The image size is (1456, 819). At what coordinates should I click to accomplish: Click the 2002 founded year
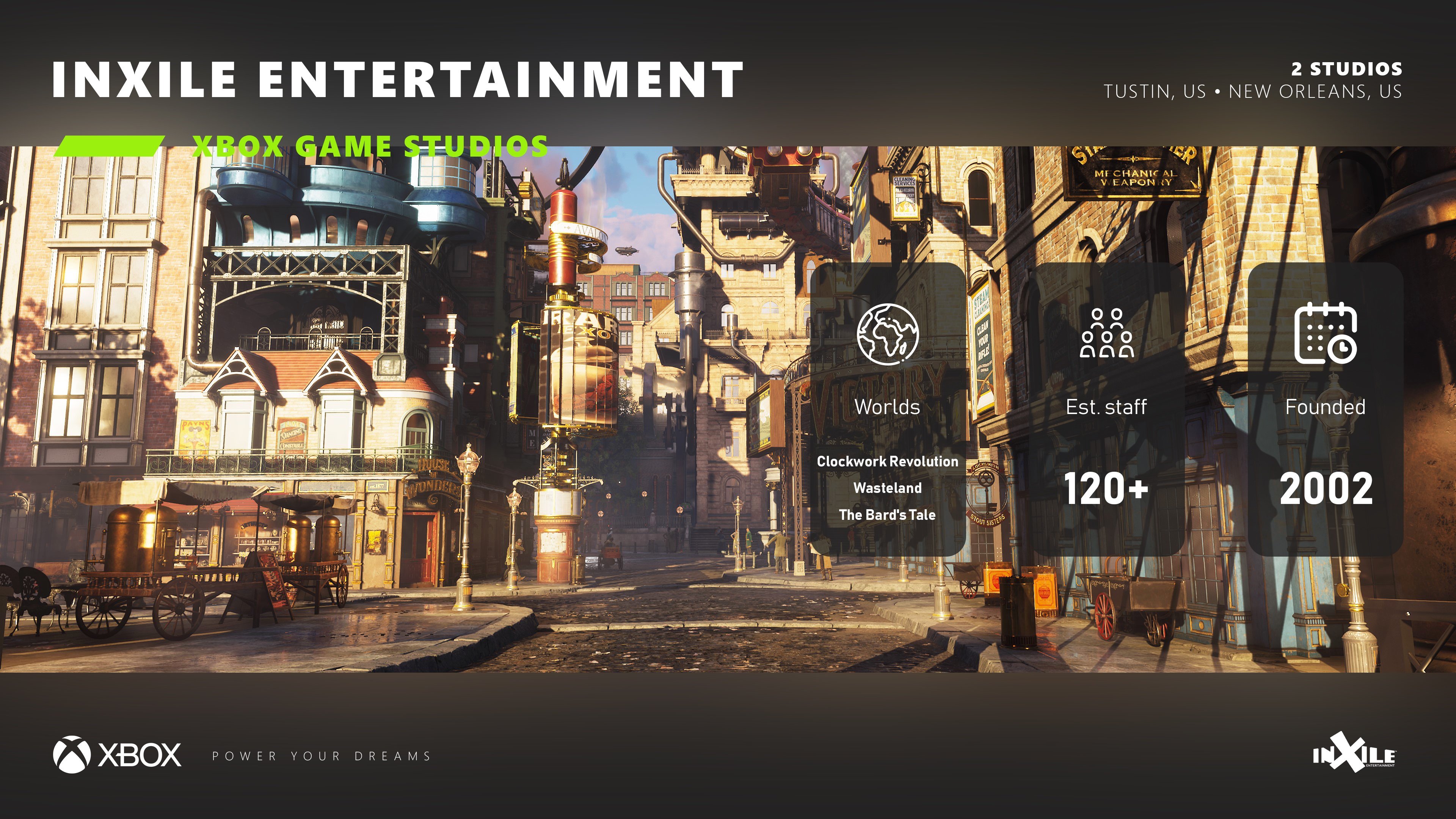[x=1326, y=488]
